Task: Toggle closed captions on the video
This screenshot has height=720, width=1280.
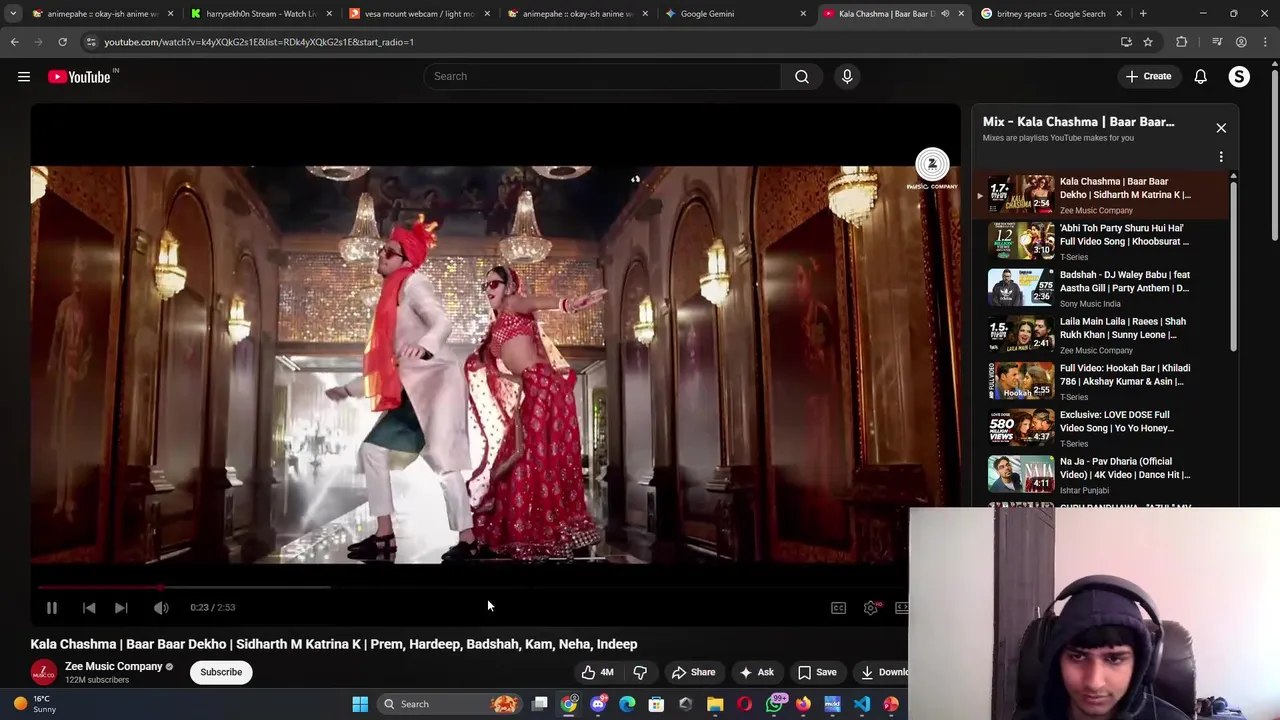Action: click(839, 607)
